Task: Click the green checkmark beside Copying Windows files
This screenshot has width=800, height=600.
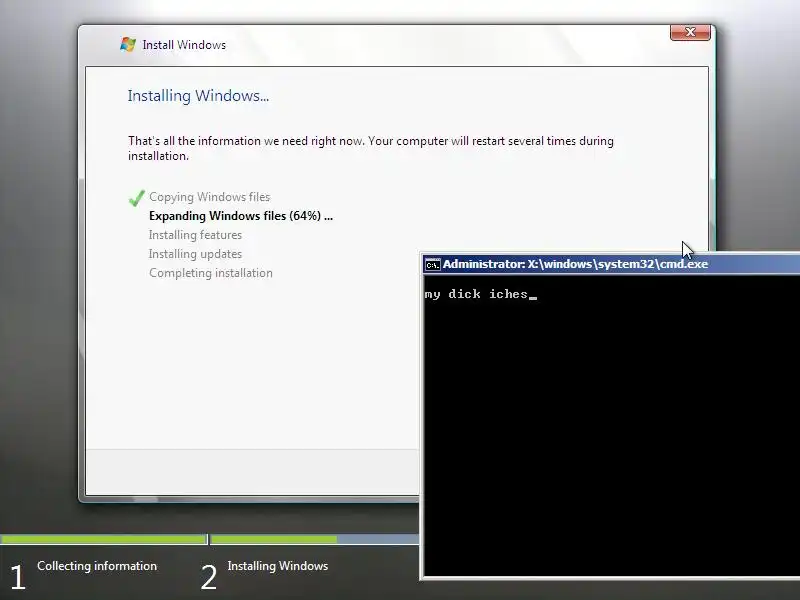Action: tap(137, 198)
